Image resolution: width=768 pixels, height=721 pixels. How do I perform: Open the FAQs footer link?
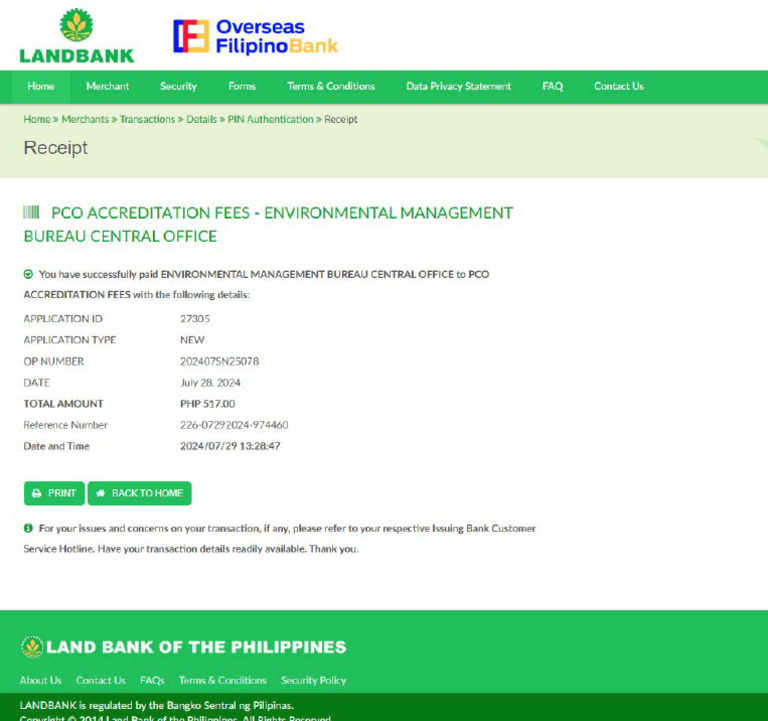(152, 680)
